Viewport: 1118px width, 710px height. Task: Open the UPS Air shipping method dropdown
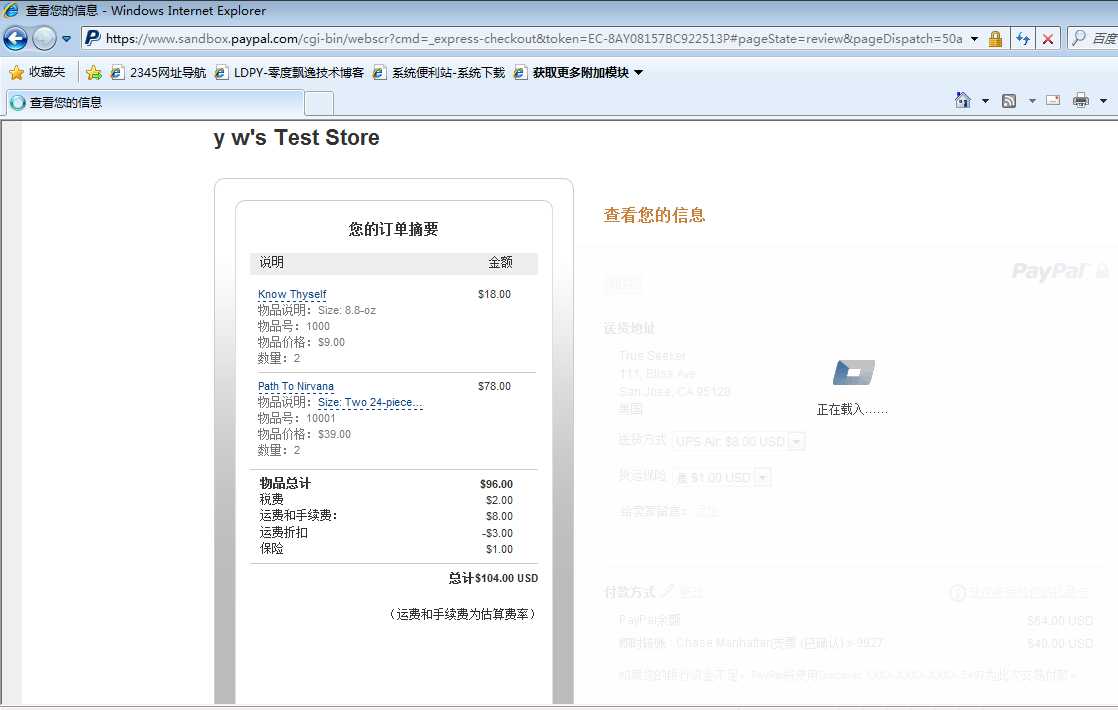click(x=795, y=440)
